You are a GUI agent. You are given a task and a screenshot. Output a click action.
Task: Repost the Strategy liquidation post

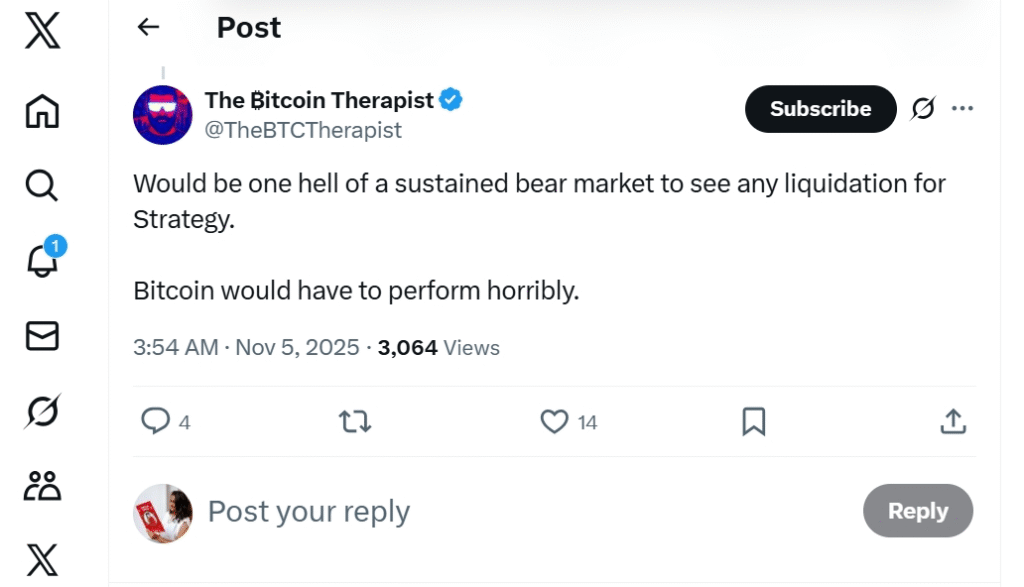click(x=355, y=422)
